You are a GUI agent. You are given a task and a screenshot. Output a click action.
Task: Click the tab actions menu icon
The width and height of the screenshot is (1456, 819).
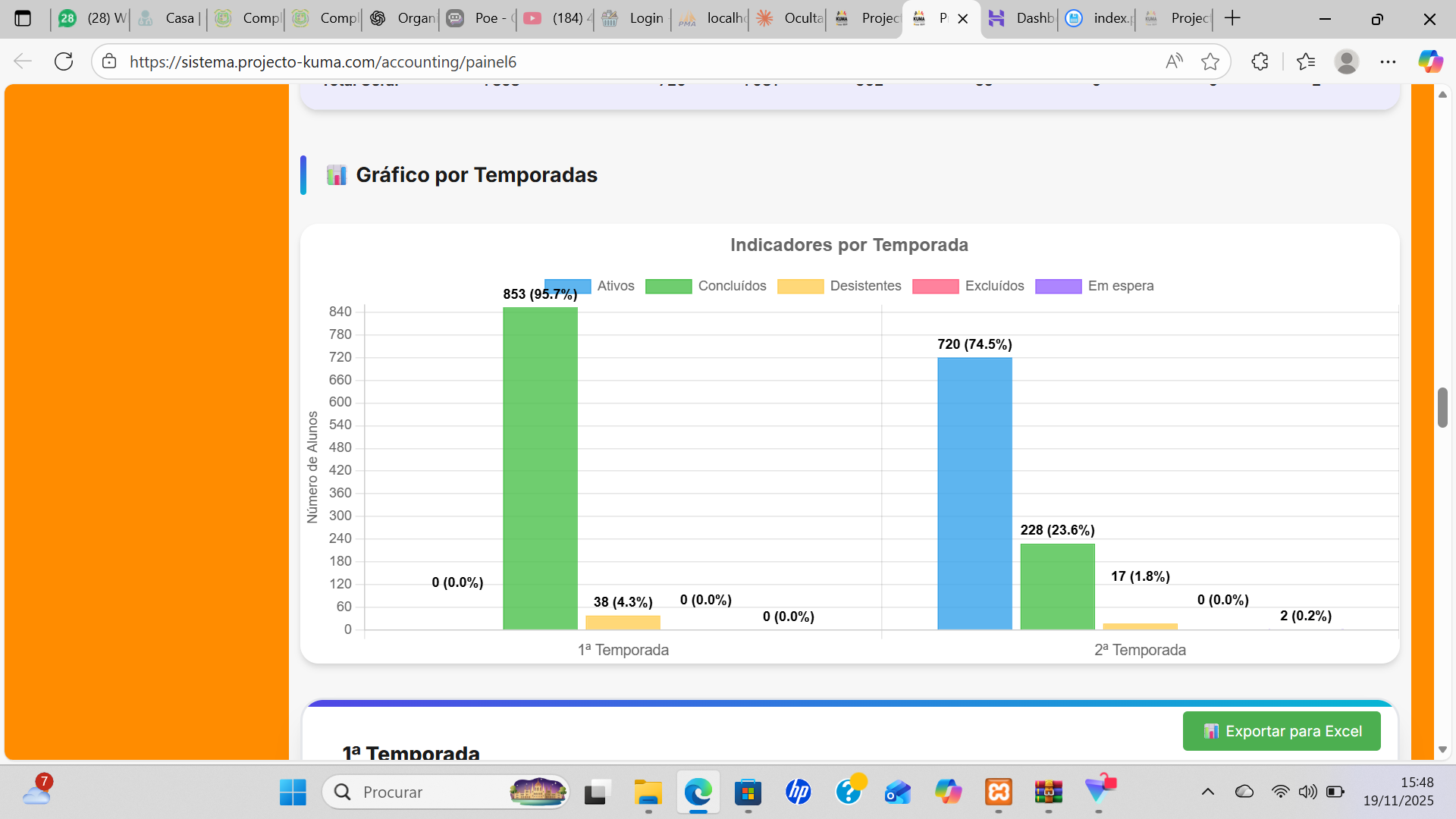click(23, 18)
